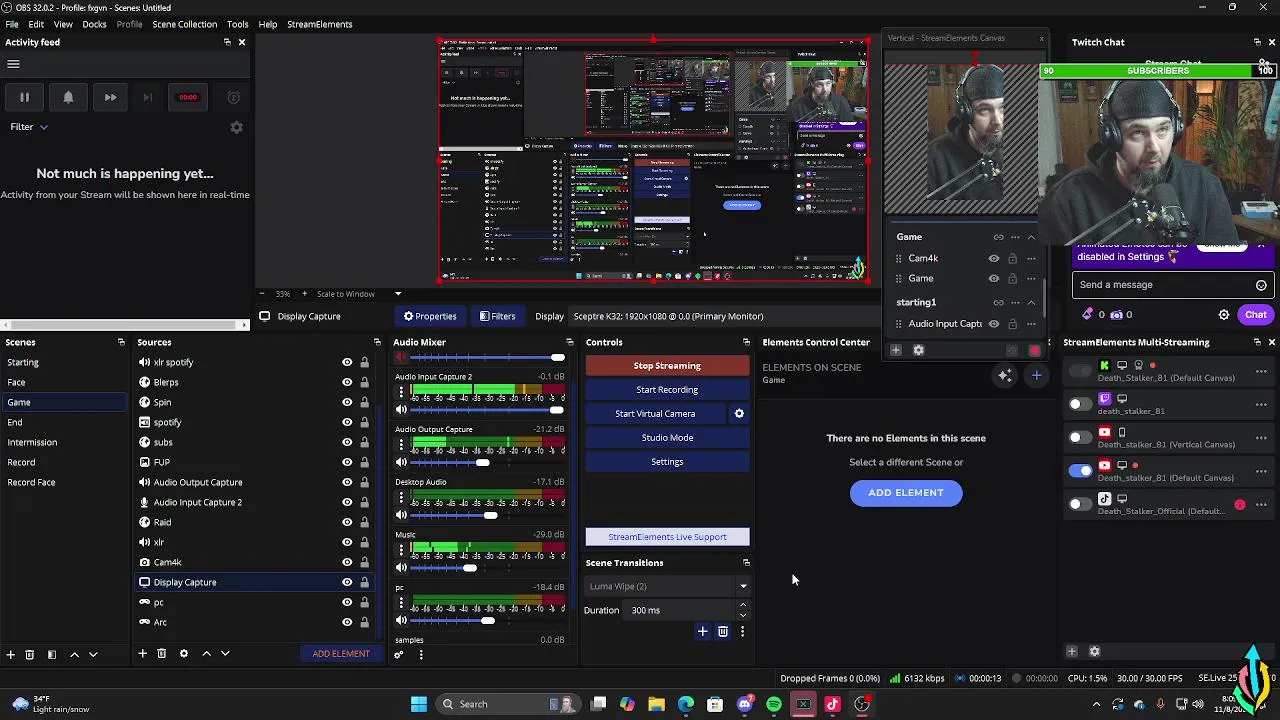Delete the selected source
The image size is (1280, 720).
click(x=161, y=653)
